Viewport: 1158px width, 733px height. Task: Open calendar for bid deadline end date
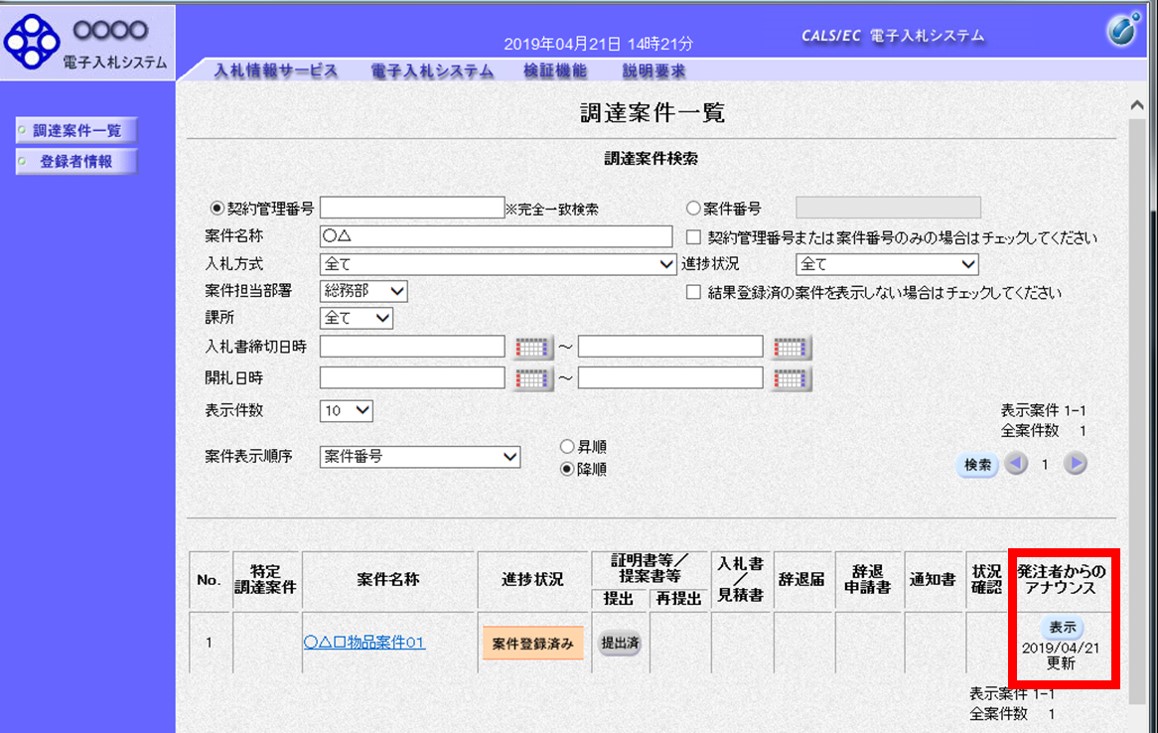pos(791,347)
